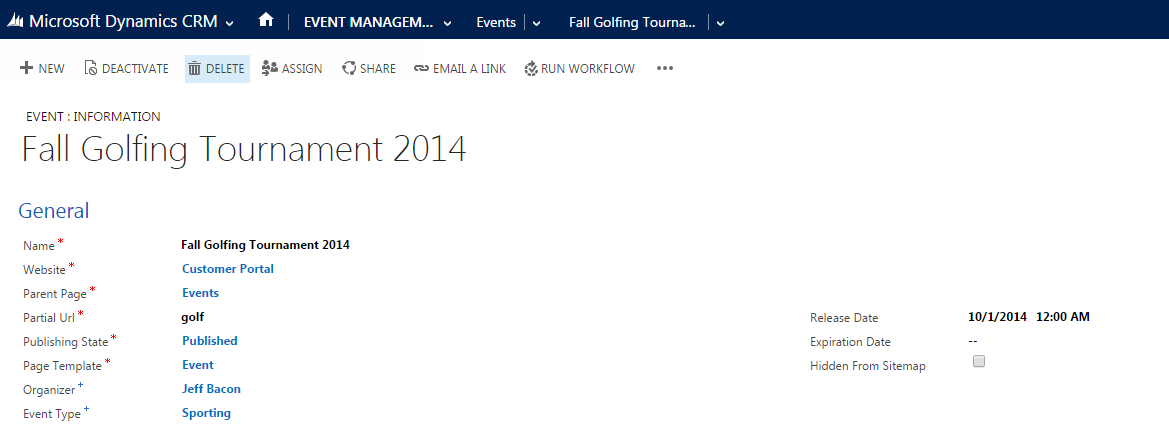Click the Share circular icon

tap(348, 69)
